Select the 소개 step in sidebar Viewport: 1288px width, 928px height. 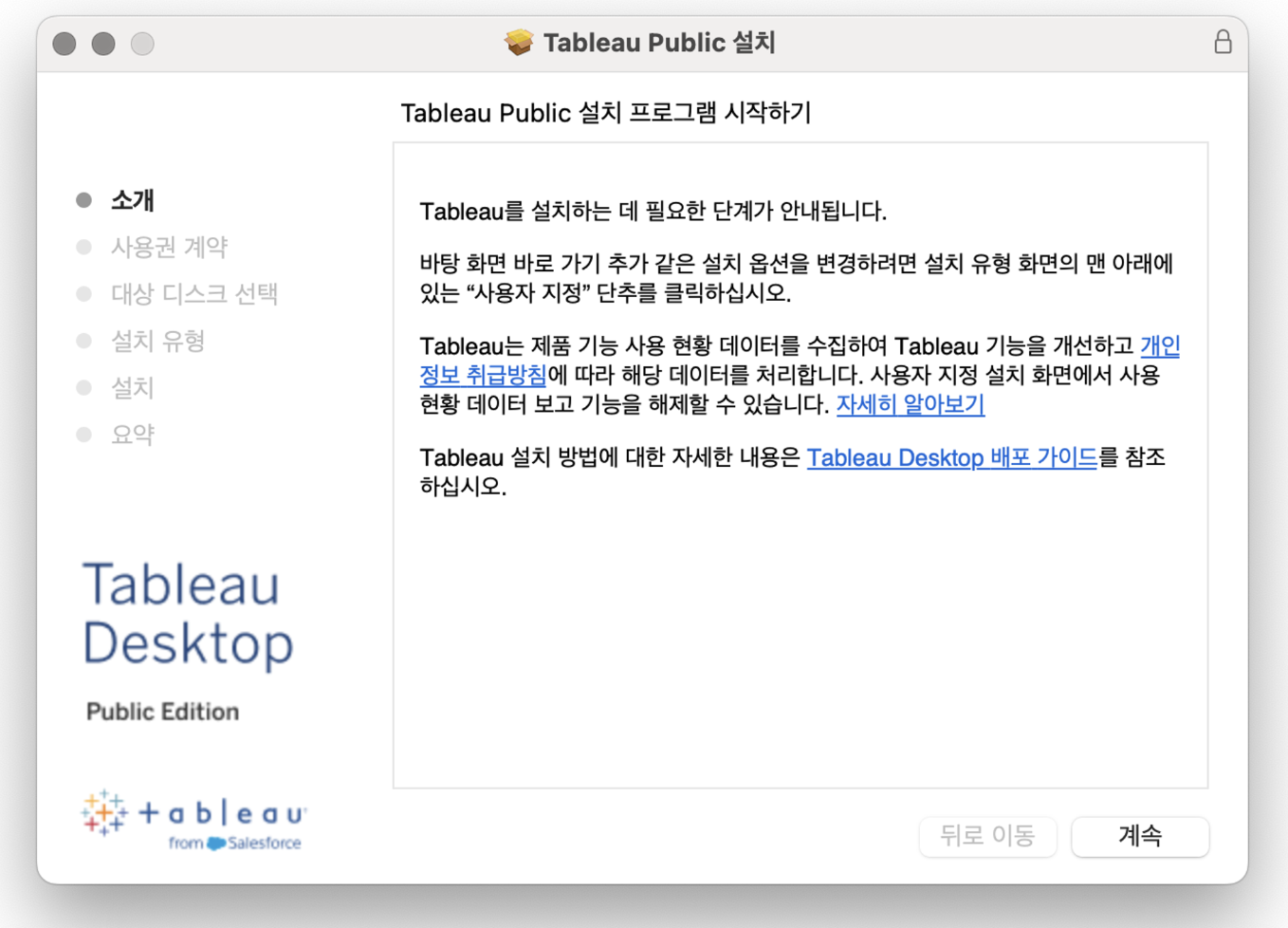coord(132,200)
